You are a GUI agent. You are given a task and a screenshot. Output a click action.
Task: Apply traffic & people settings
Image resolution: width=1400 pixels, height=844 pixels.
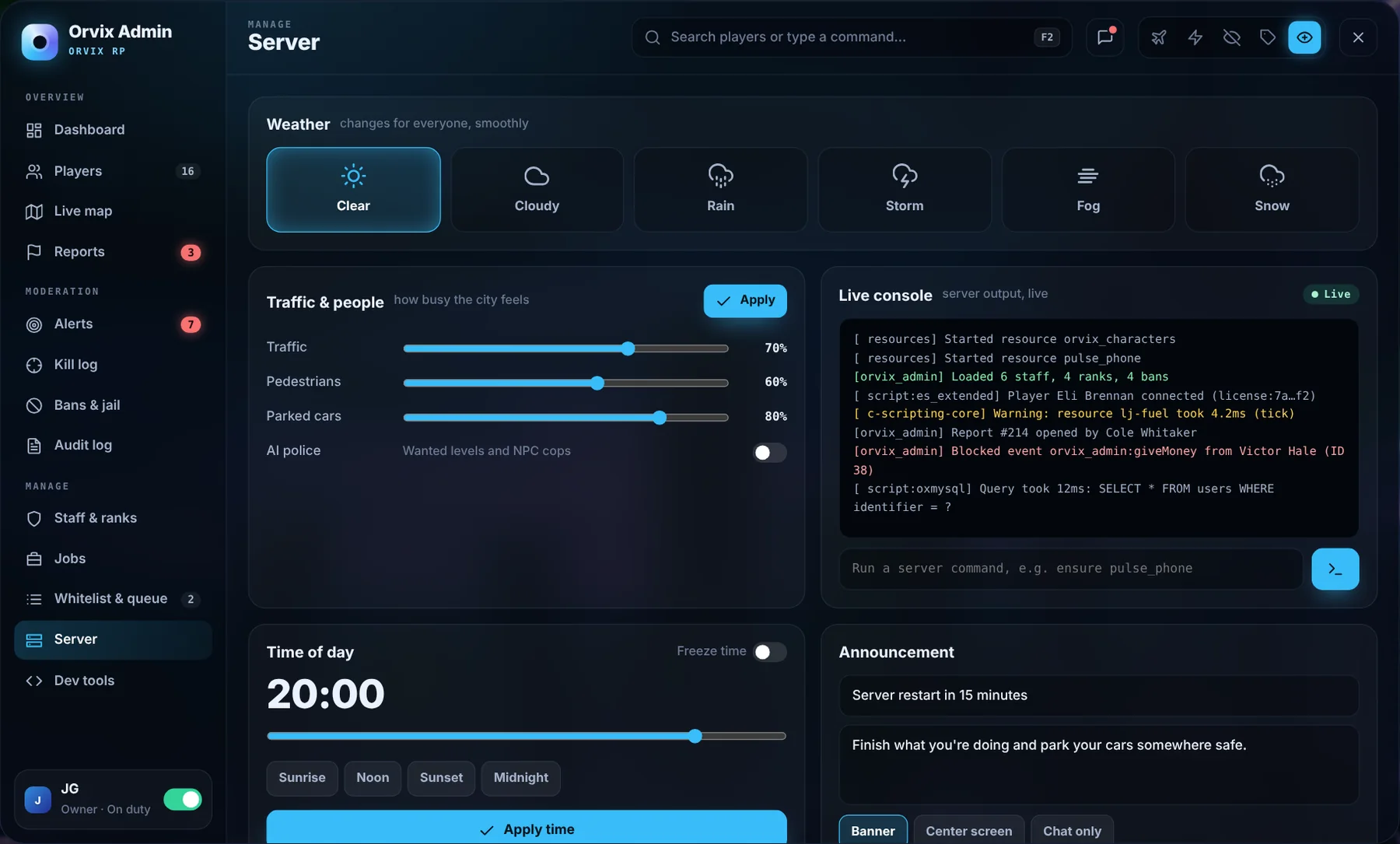click(745, 301)
